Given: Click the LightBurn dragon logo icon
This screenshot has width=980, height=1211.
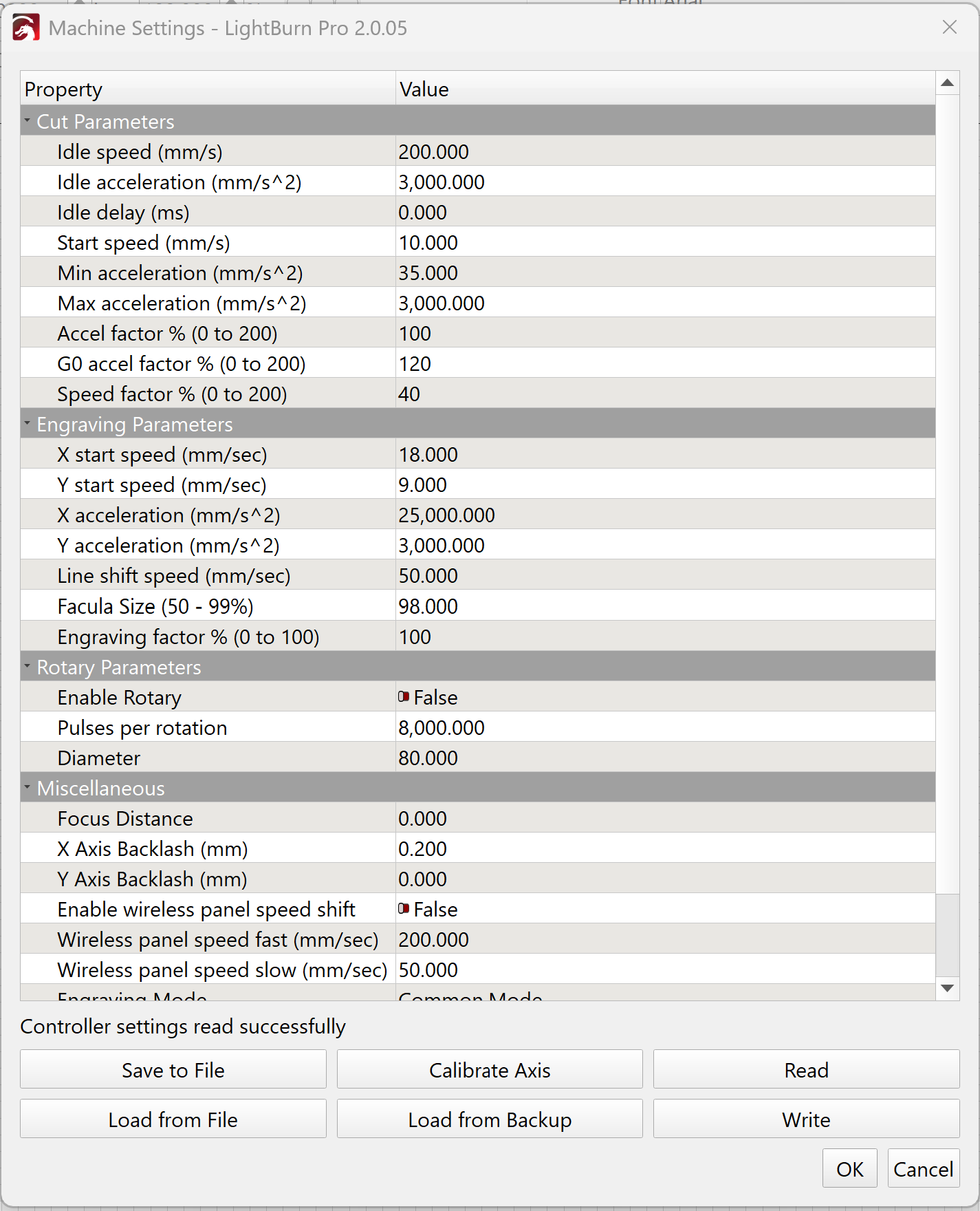Looking at the screenshot, I should pos(26,28).
